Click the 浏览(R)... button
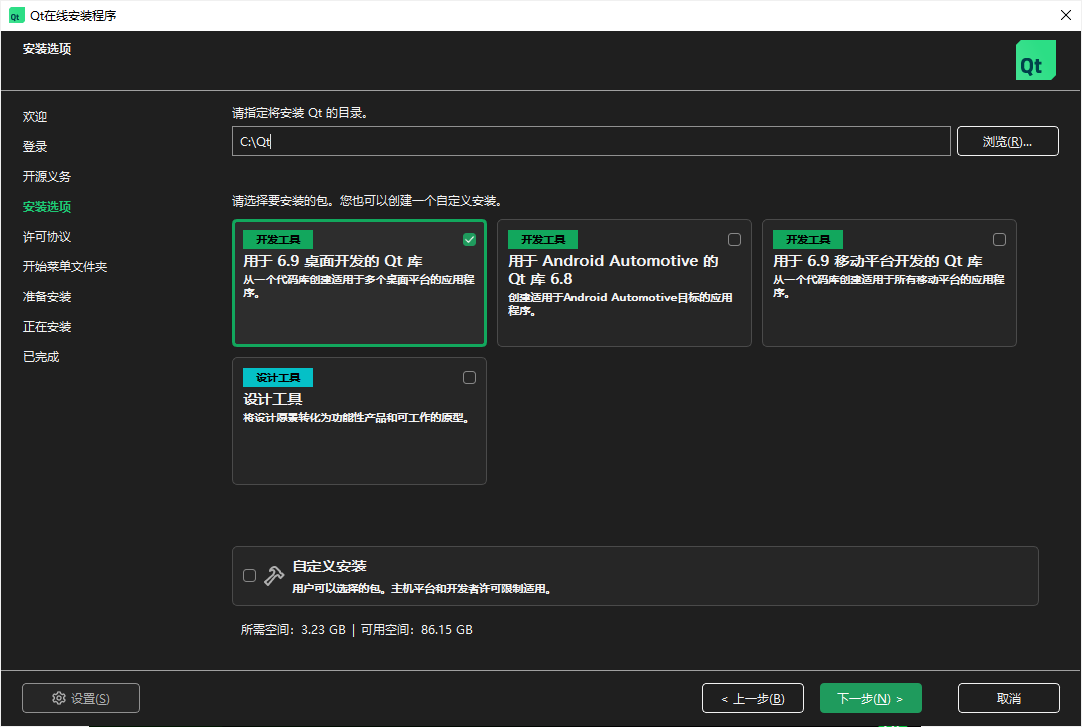 (1007, 141)
